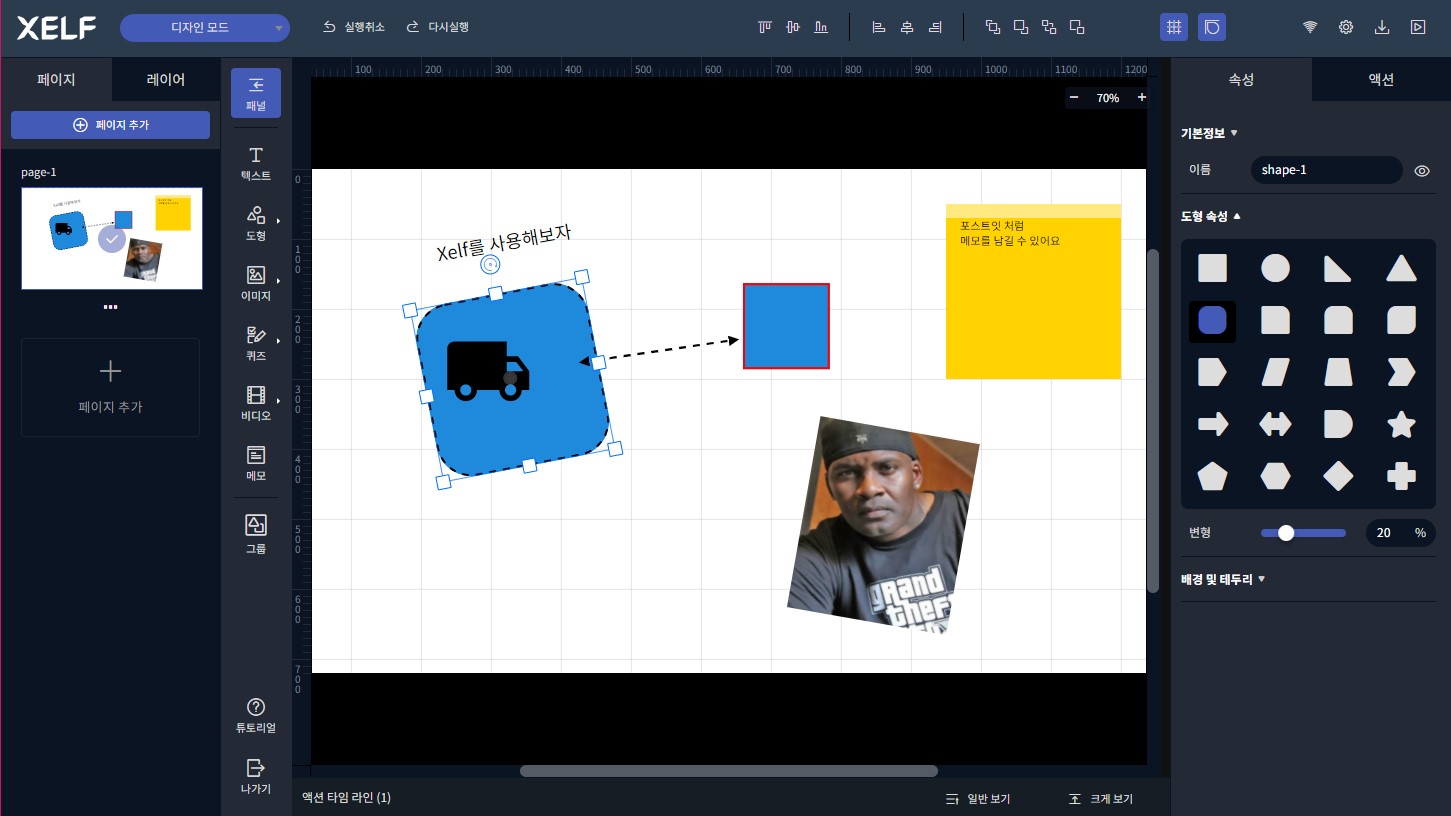Click the 그룹 group tool
The width and height of the screenshot is (1451, 816).
(256, 534)
